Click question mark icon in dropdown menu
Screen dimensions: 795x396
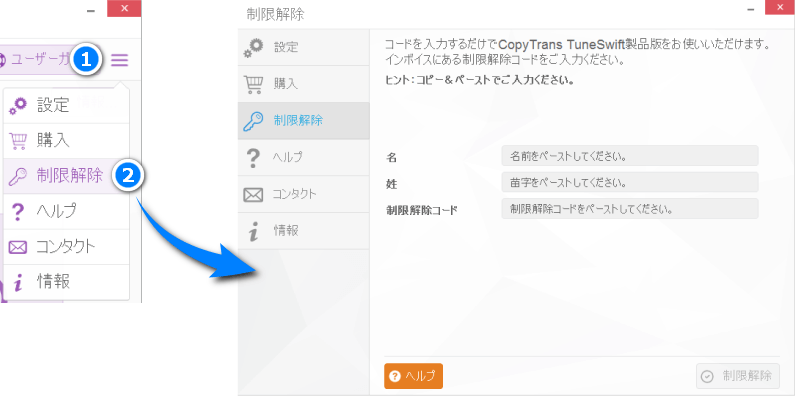[x=18, y=212]
